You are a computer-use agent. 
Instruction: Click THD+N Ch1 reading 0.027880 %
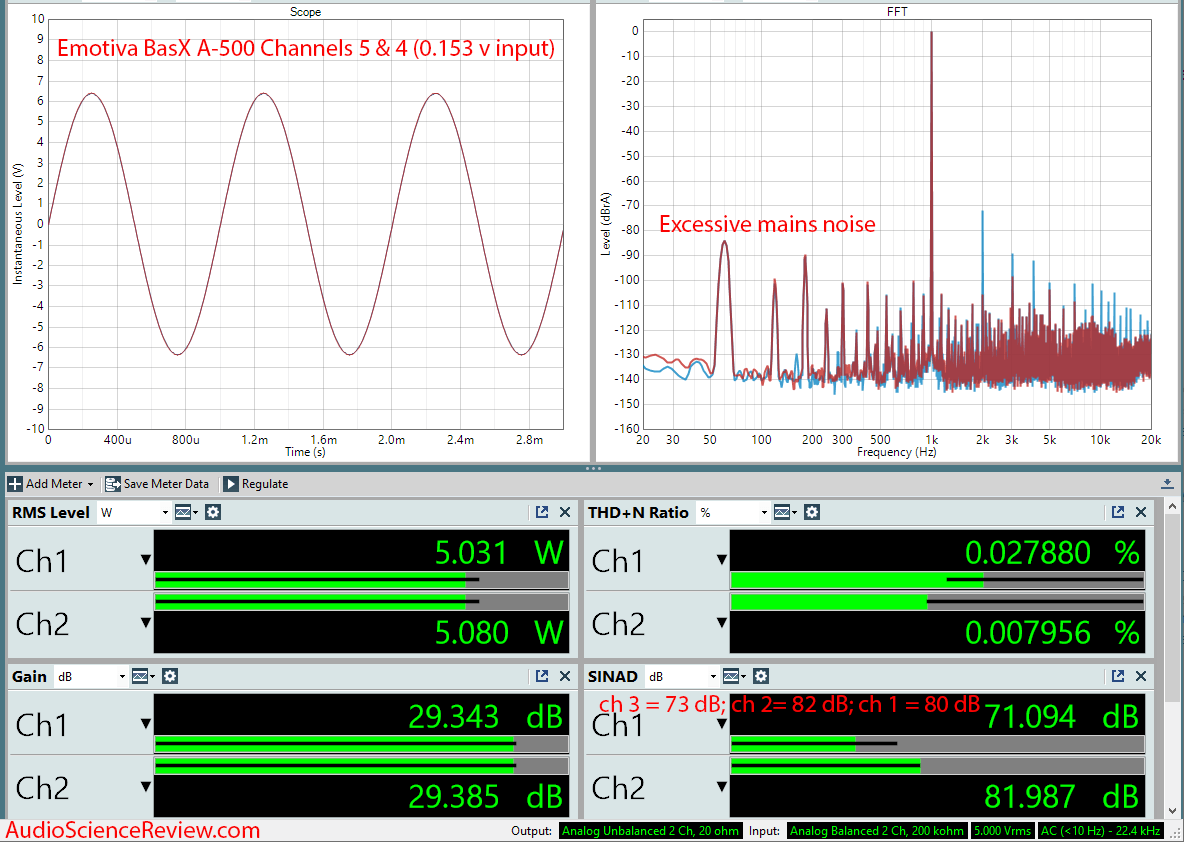coord(1053,553)
